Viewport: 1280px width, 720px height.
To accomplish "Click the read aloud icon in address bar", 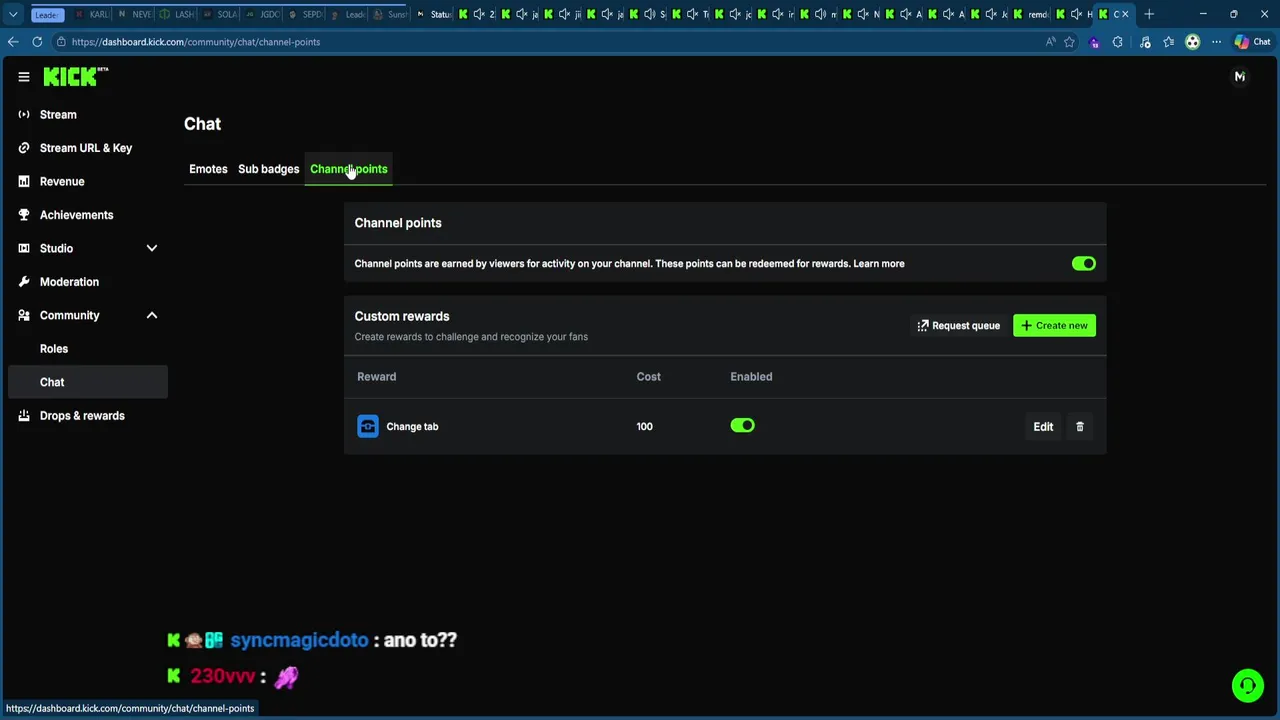I will 1050,42.
